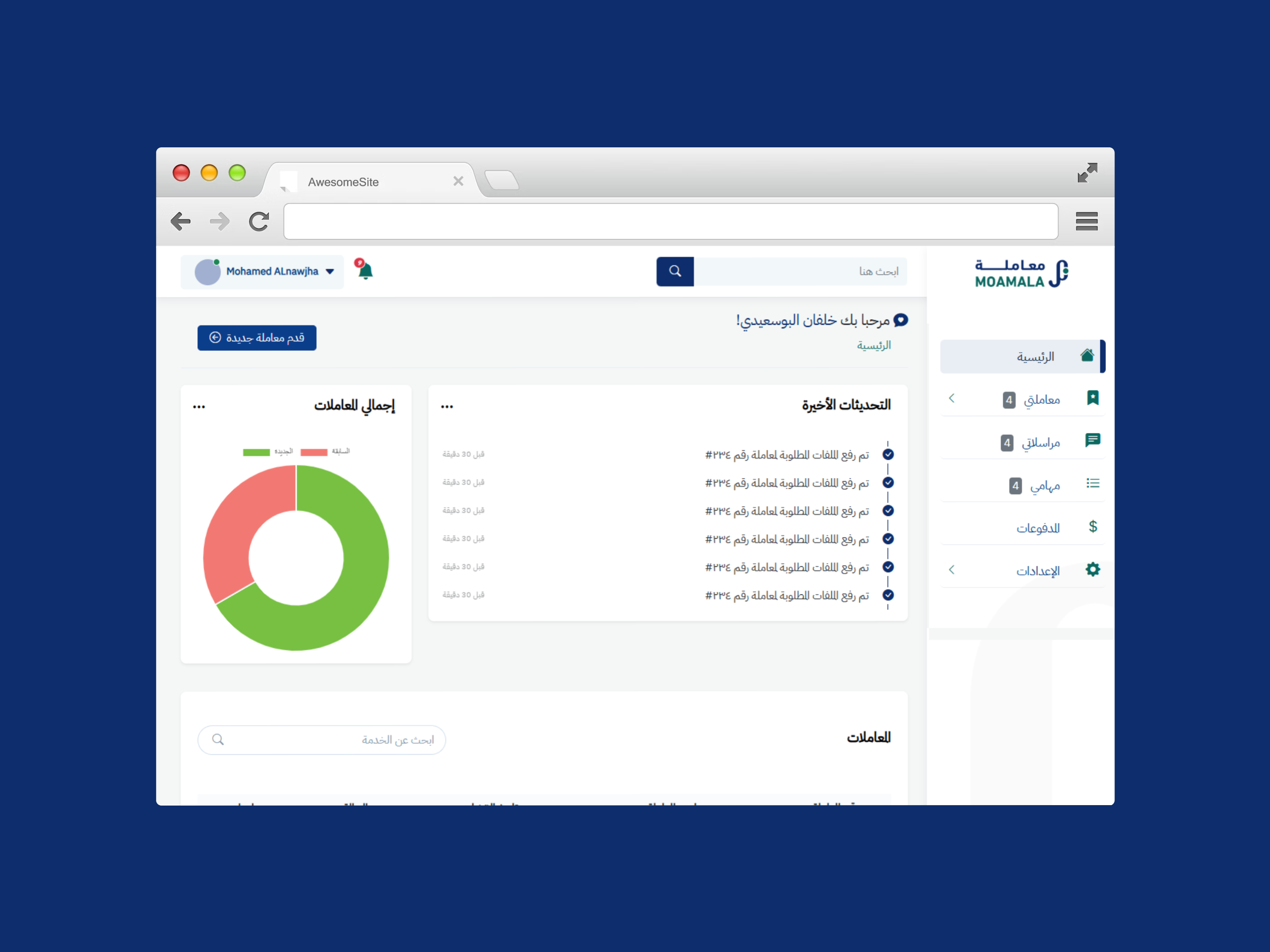Click the معاملتي bookmark icon
The width and height of the screenshot is (1270, 952).
pos(1093,398)
